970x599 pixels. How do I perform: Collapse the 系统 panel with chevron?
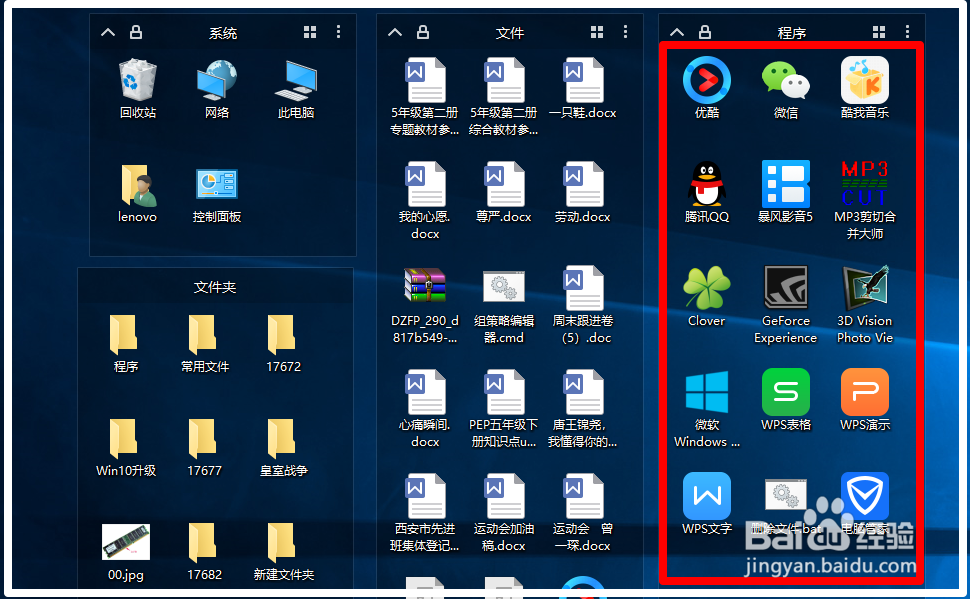click(108, 32)
